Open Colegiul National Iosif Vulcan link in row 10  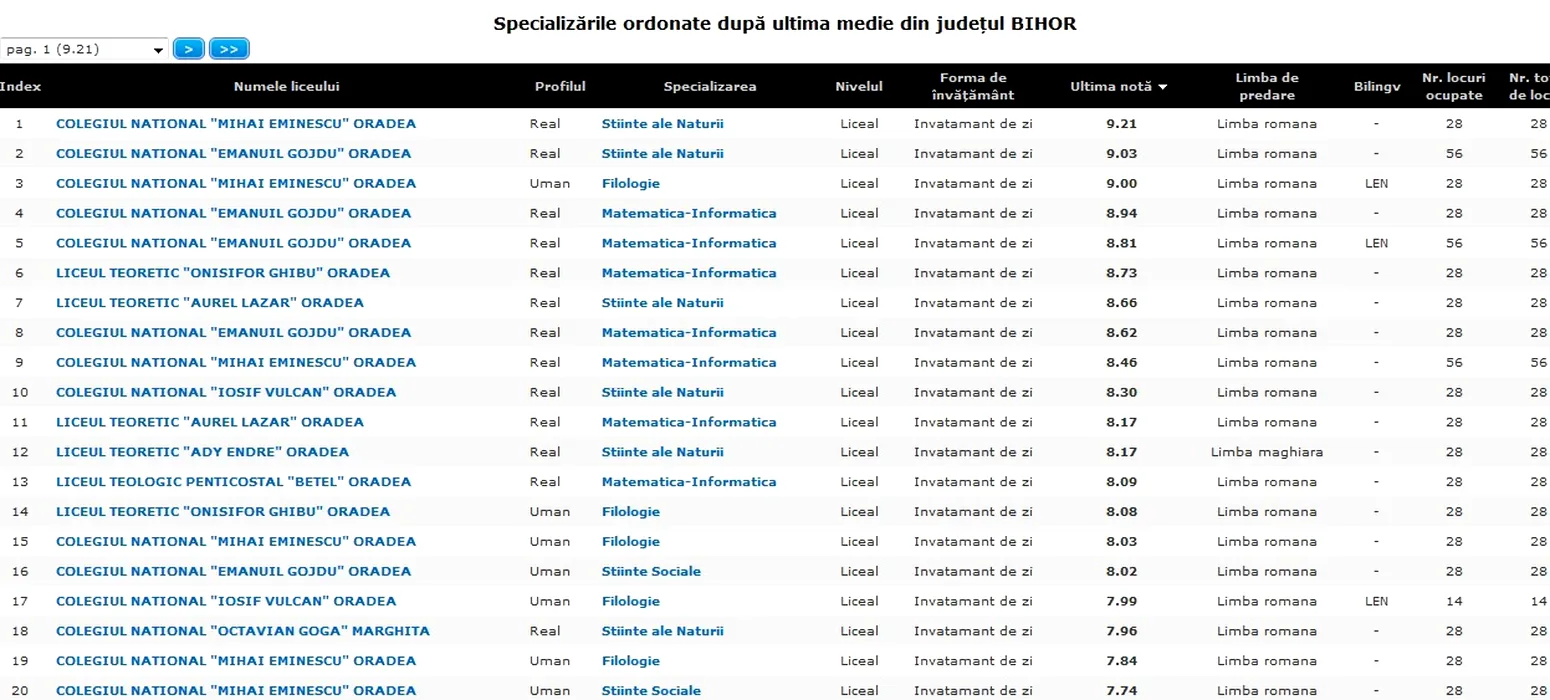click(x=226, y=392)
